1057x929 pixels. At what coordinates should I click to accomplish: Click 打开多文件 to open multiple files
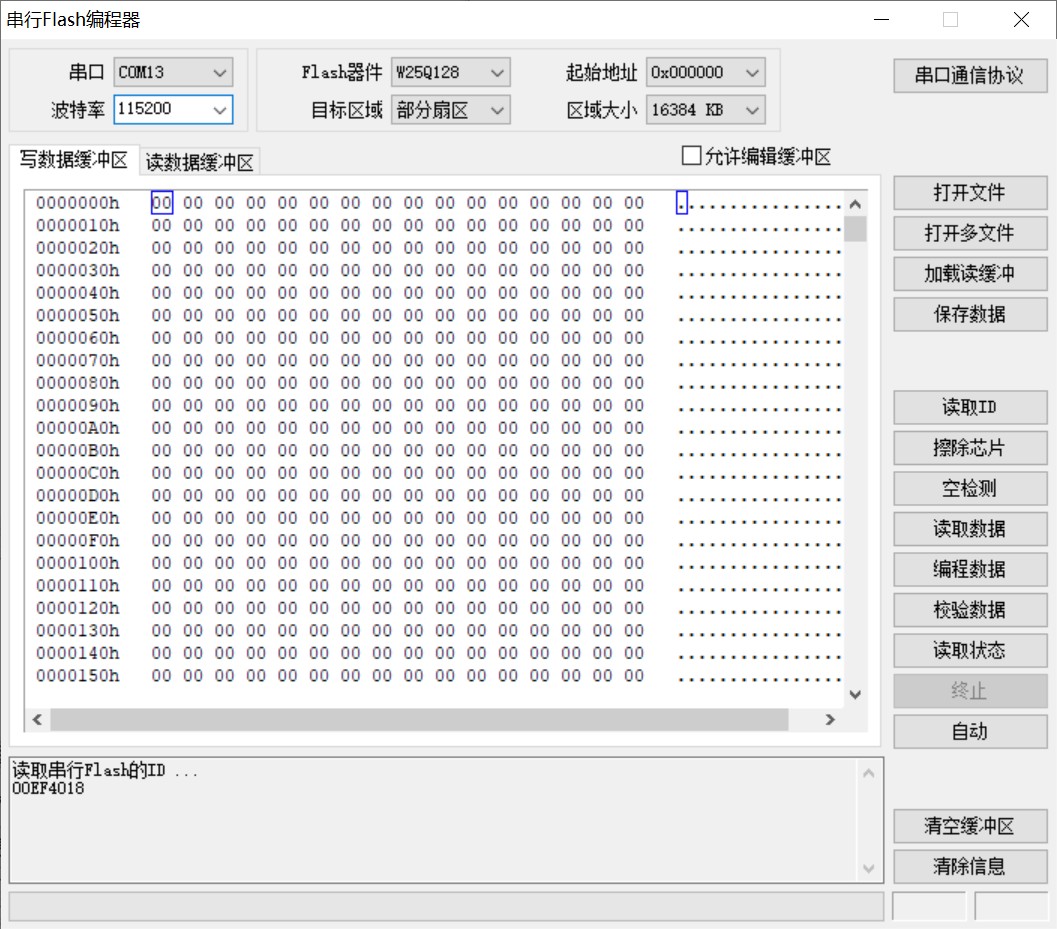coord(969,233)
